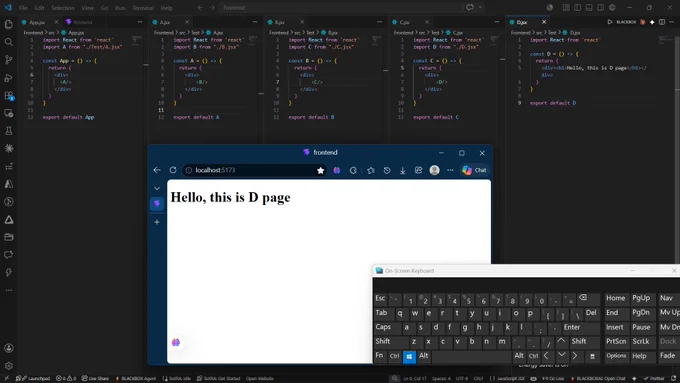Open browser Downloads icon
The height and width of the screenshot is (383, 680).
(x=402, y=170)
